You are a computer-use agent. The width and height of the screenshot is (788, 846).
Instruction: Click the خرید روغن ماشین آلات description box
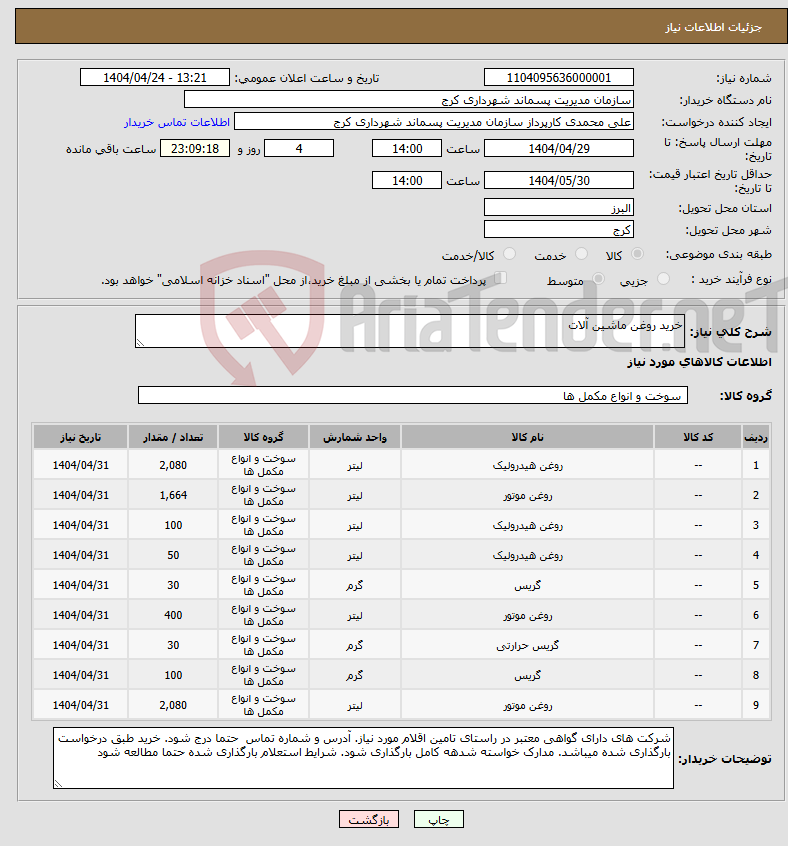[410, 331]
